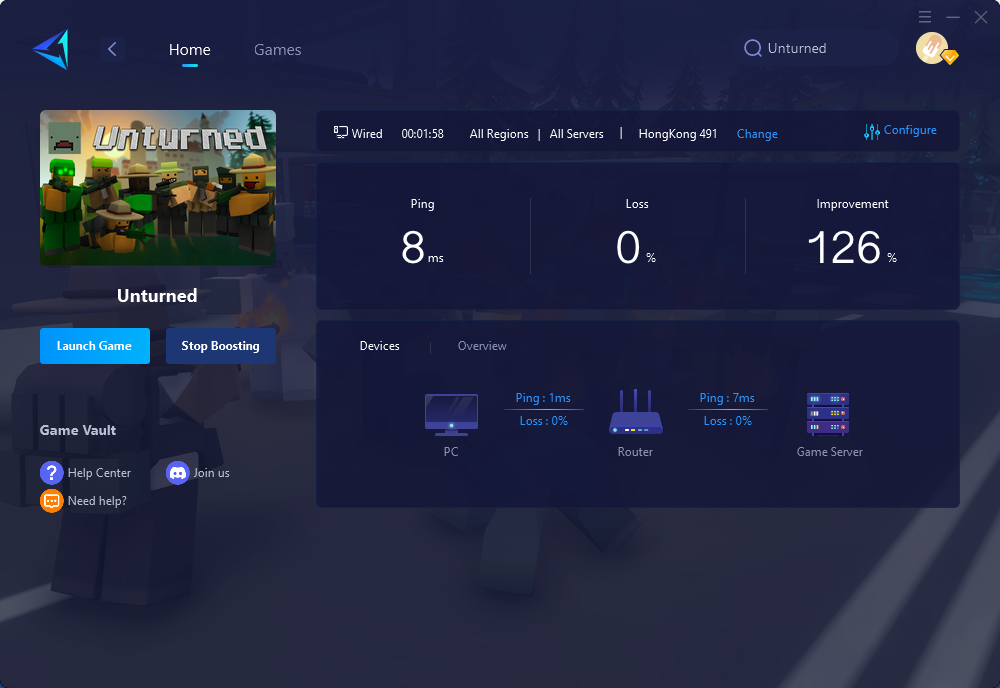Go back using the left chevron arrow
This screenshot has height=688, width=1000.
[112, 49]
